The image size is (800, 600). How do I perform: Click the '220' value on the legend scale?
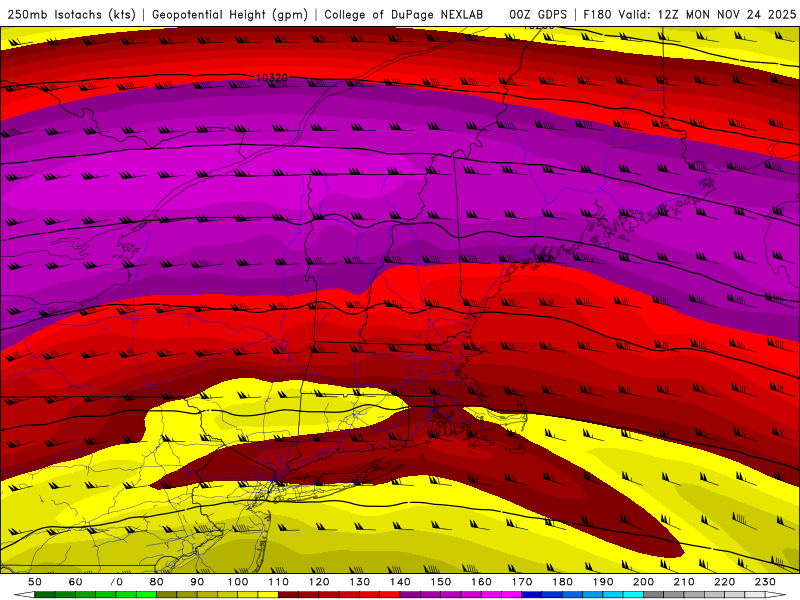click(724, 582)
